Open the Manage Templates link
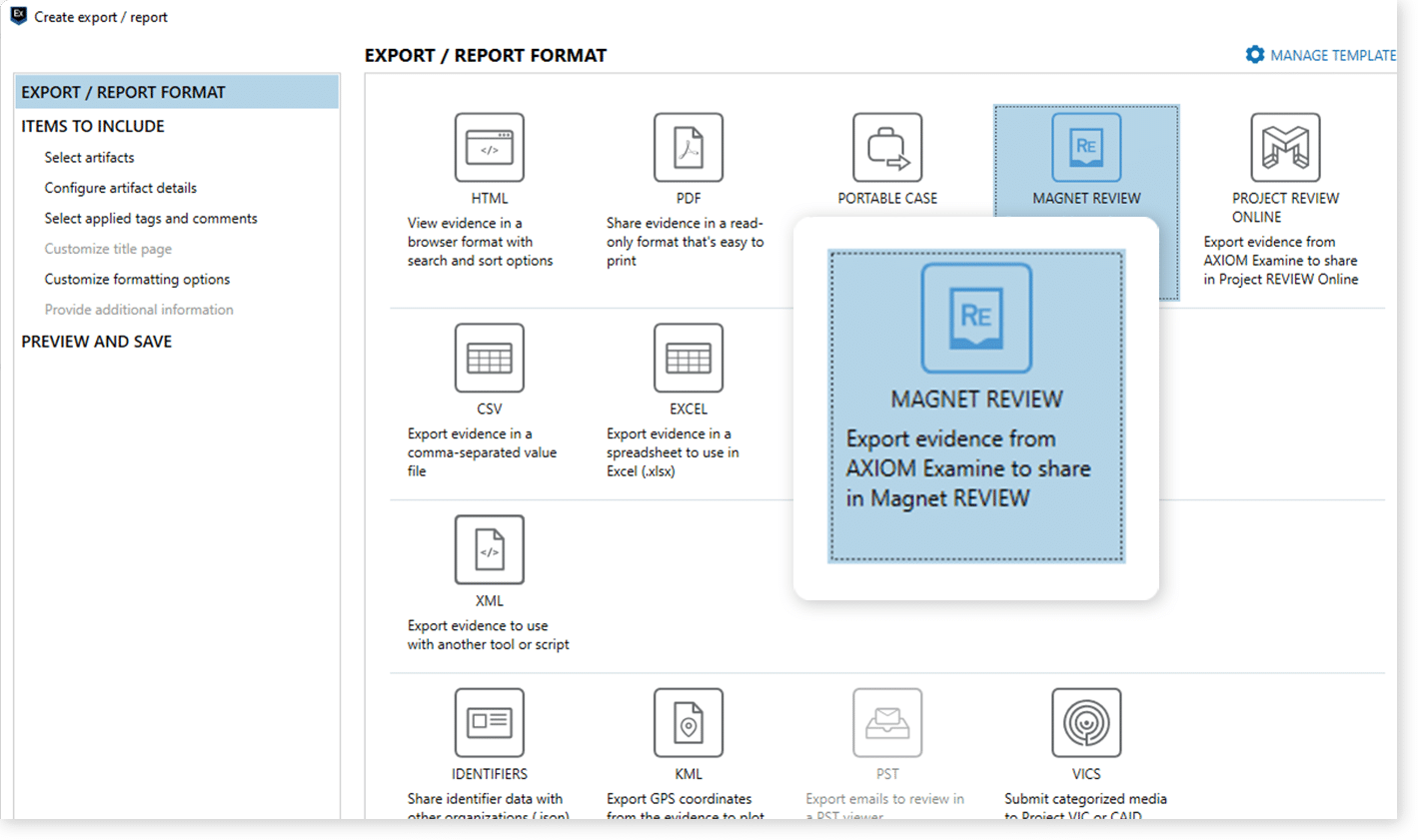The width and height of the screenshot is (1418, 840). (x=1333, y=56)
